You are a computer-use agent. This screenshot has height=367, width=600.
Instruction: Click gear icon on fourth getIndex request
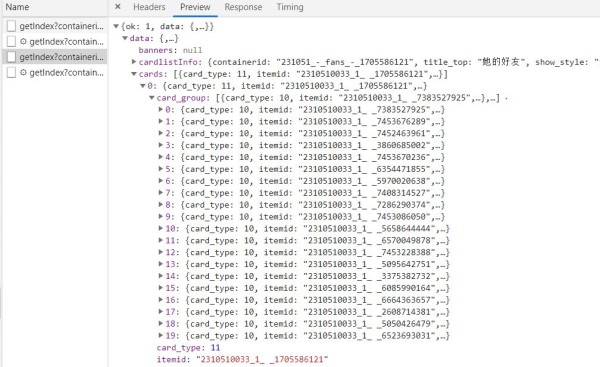click(x=23, y=72)
